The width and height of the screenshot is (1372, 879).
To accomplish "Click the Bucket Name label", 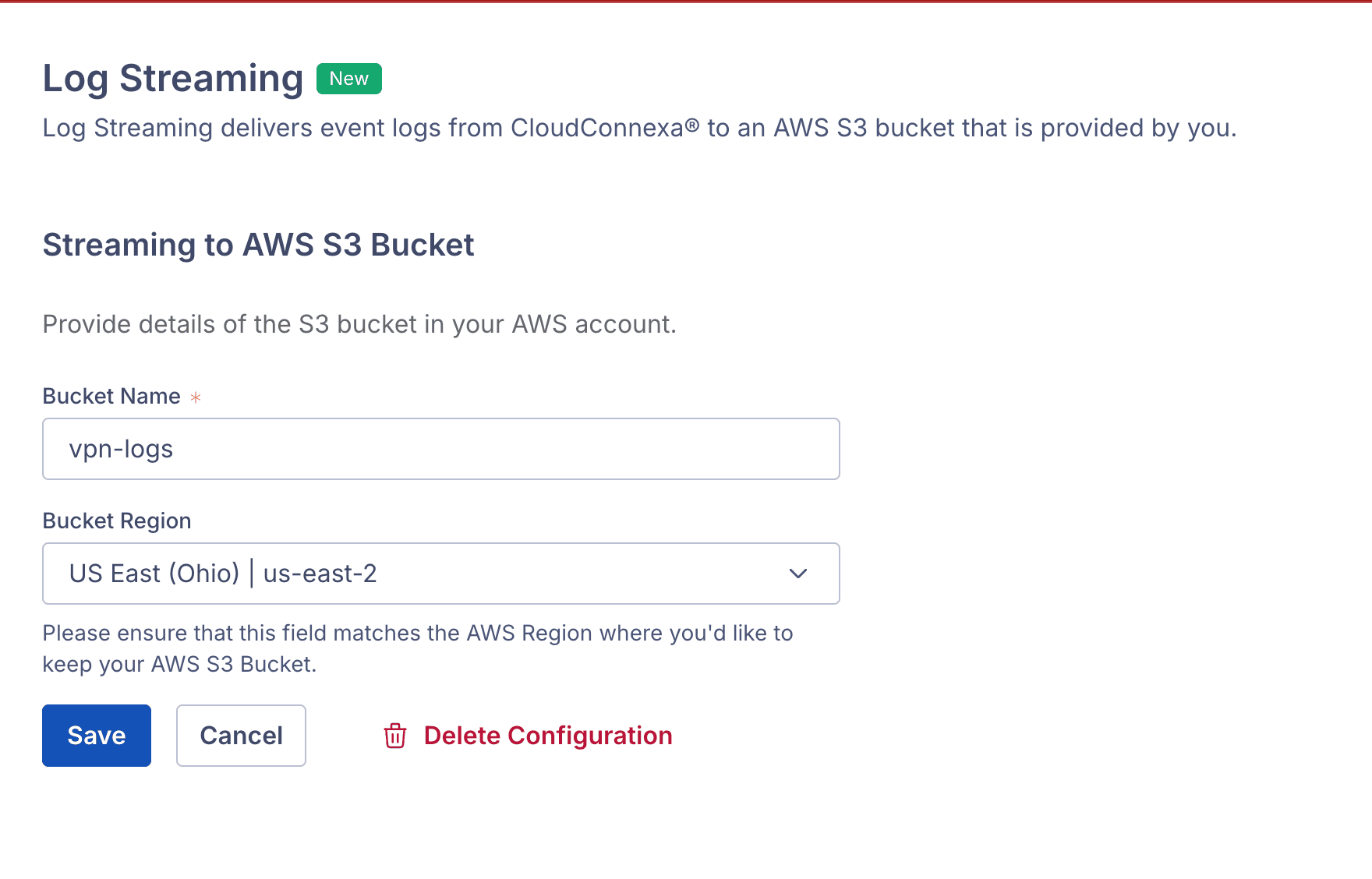I will pyautogui.click(x=111, y=396).
